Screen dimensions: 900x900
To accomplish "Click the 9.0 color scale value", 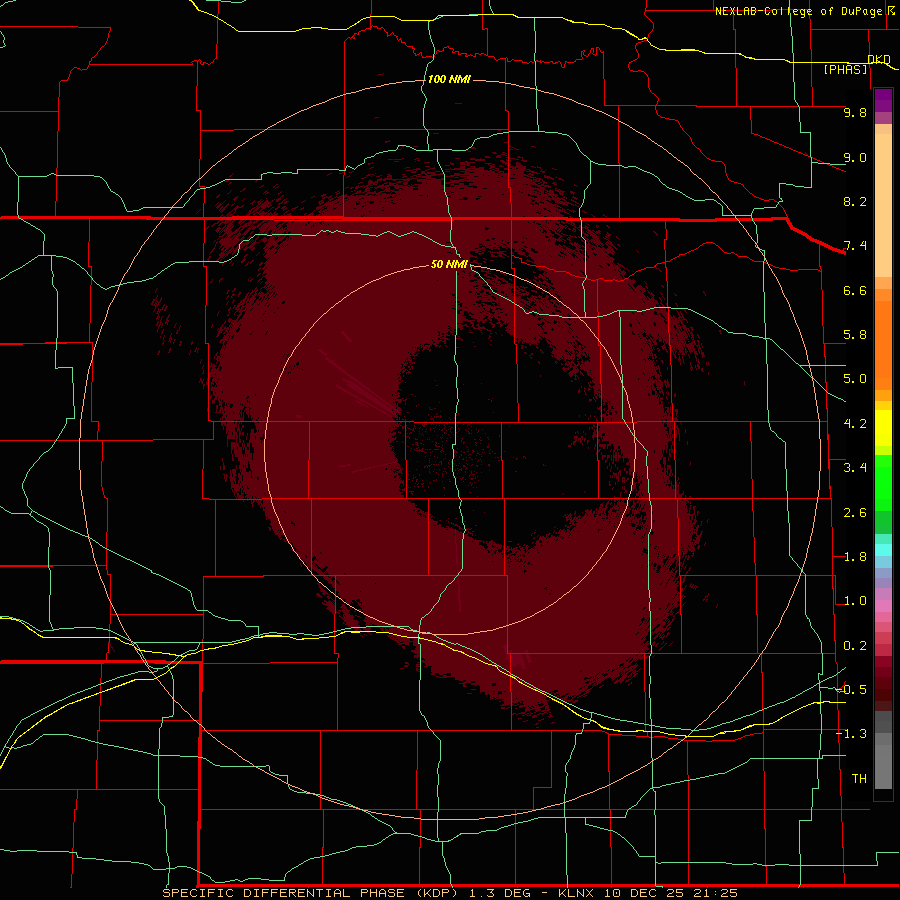I will pyautogui.click(x=855, y=157).
